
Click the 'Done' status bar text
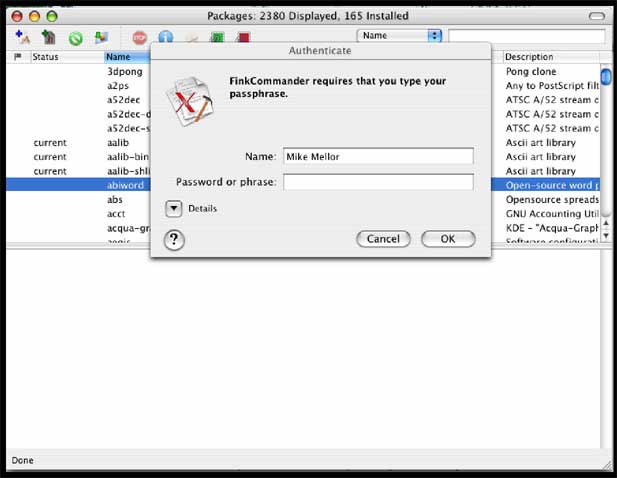[x=22, y=460]
